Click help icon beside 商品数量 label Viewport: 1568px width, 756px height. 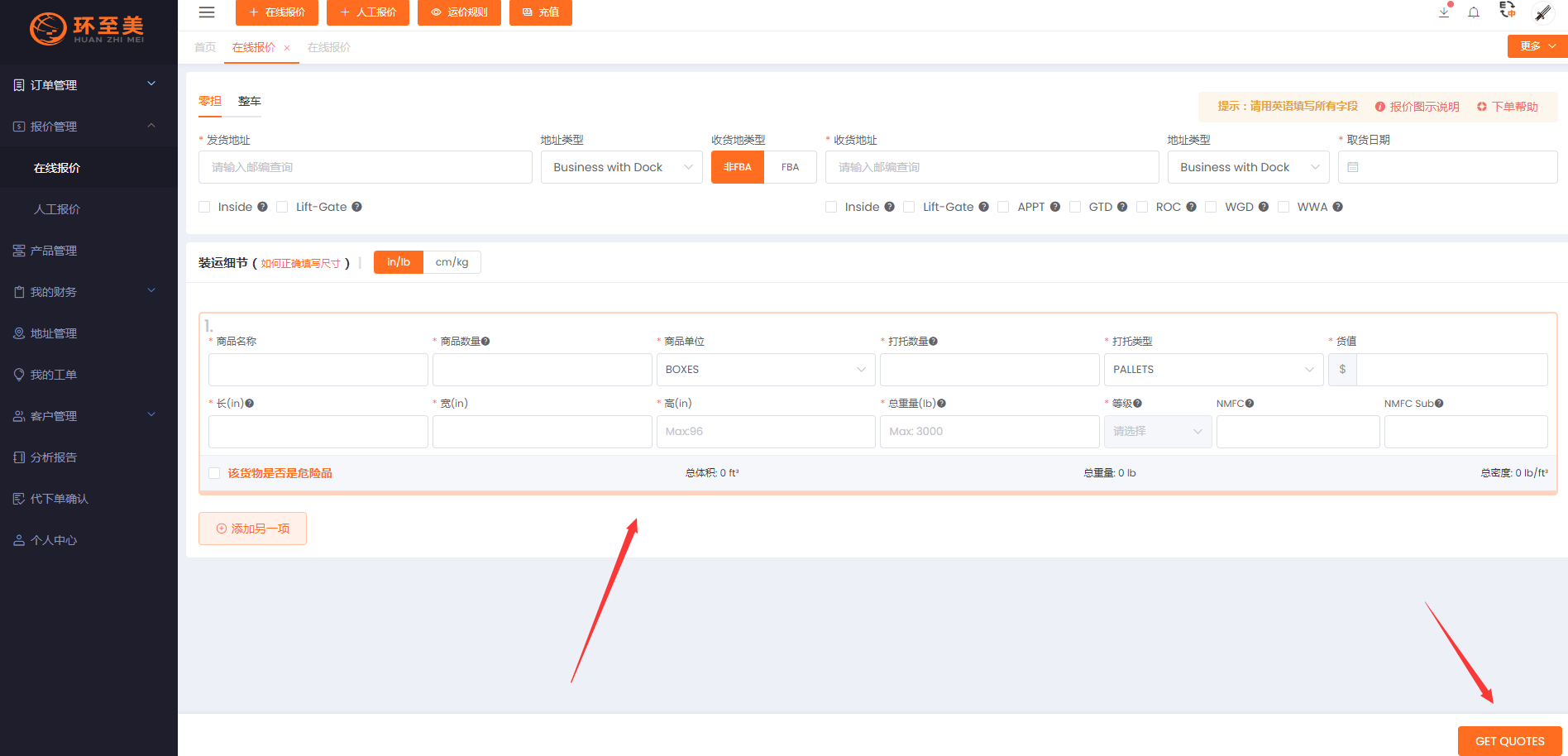point(485,342)
